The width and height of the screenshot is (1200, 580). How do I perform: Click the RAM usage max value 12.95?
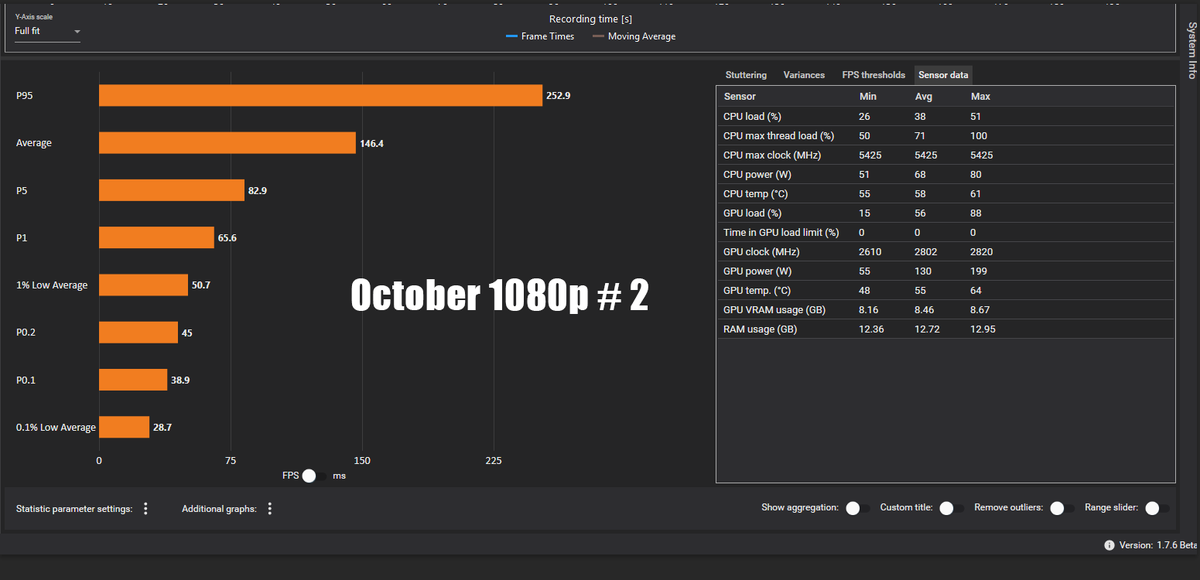(983, 328)
